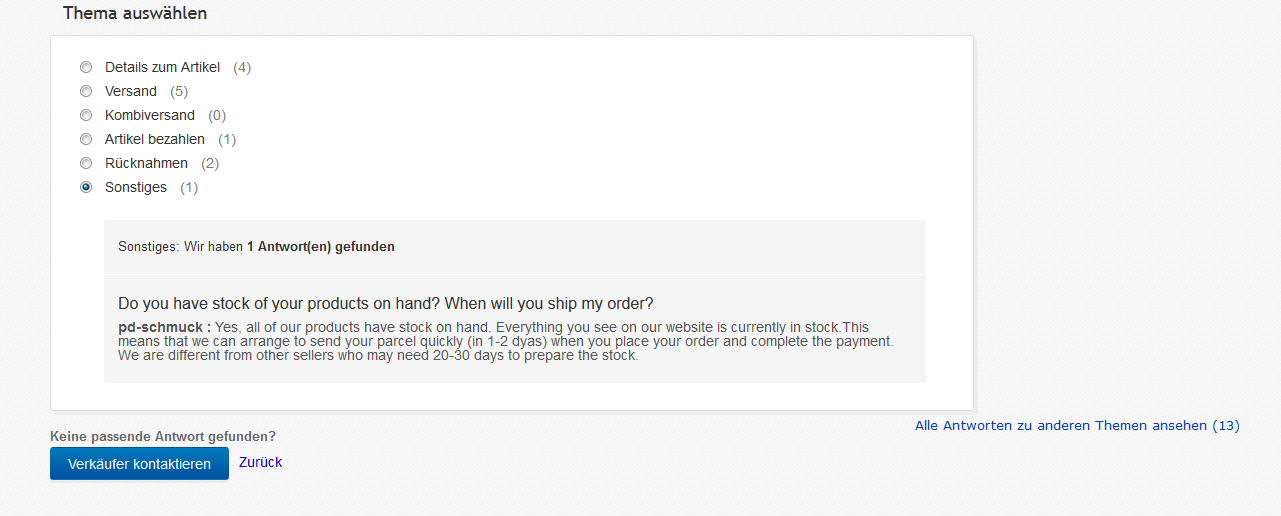Image resolution: width=1281 pixels, height=516 pixels.
Task: Open "Alle Antworten zu anderen Themen ansehen" link
Action: point(1077,425)
